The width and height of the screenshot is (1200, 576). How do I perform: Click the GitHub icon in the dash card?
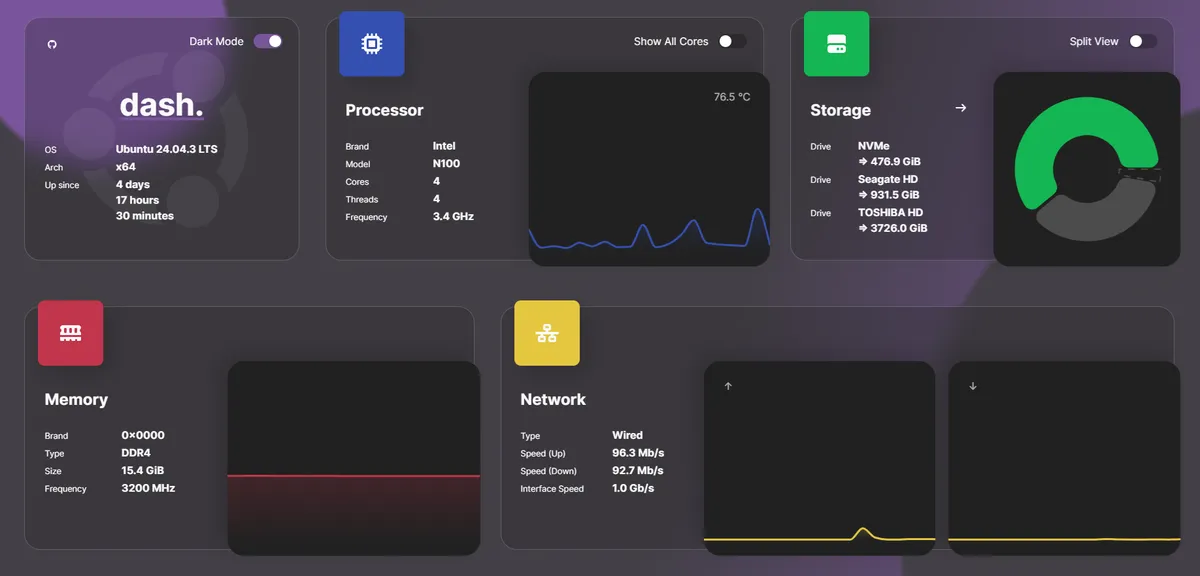click(52, 44)
